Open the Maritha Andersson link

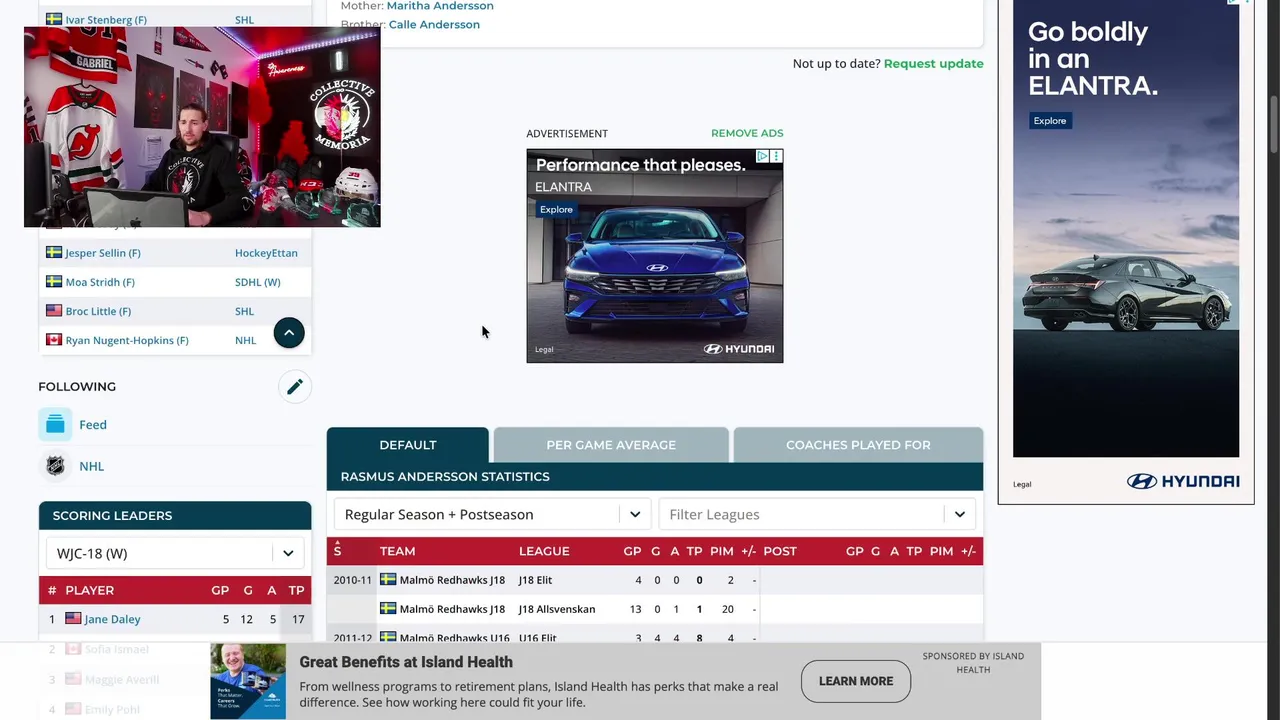click(440, 6)
